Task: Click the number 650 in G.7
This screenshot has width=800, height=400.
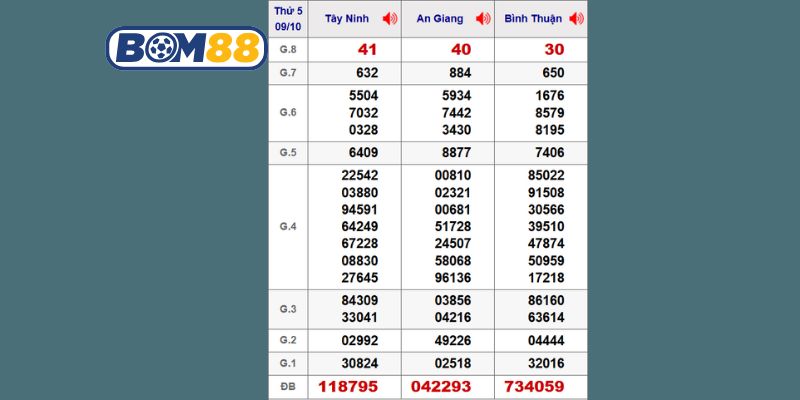Action: click(554, 73)
